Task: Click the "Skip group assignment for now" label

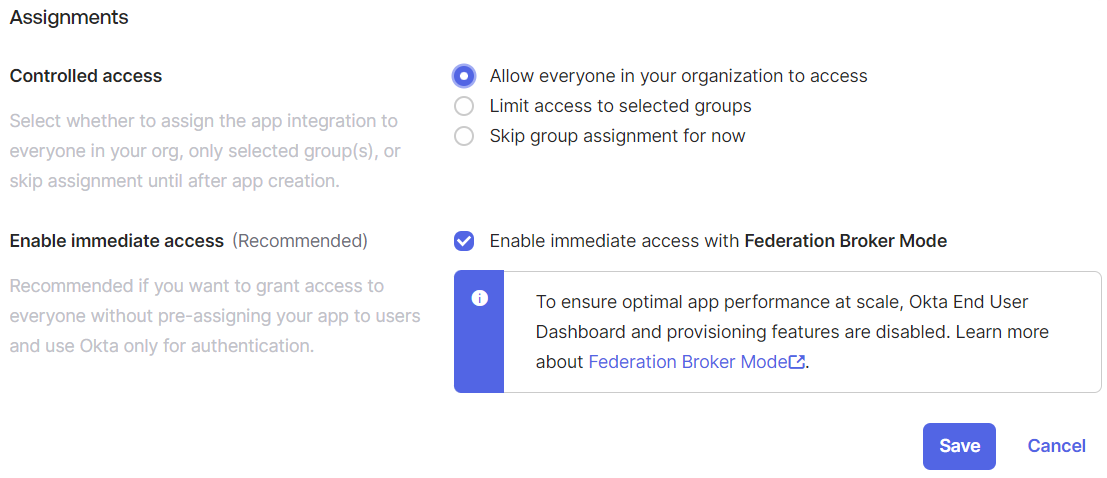Action: [618, 136]
